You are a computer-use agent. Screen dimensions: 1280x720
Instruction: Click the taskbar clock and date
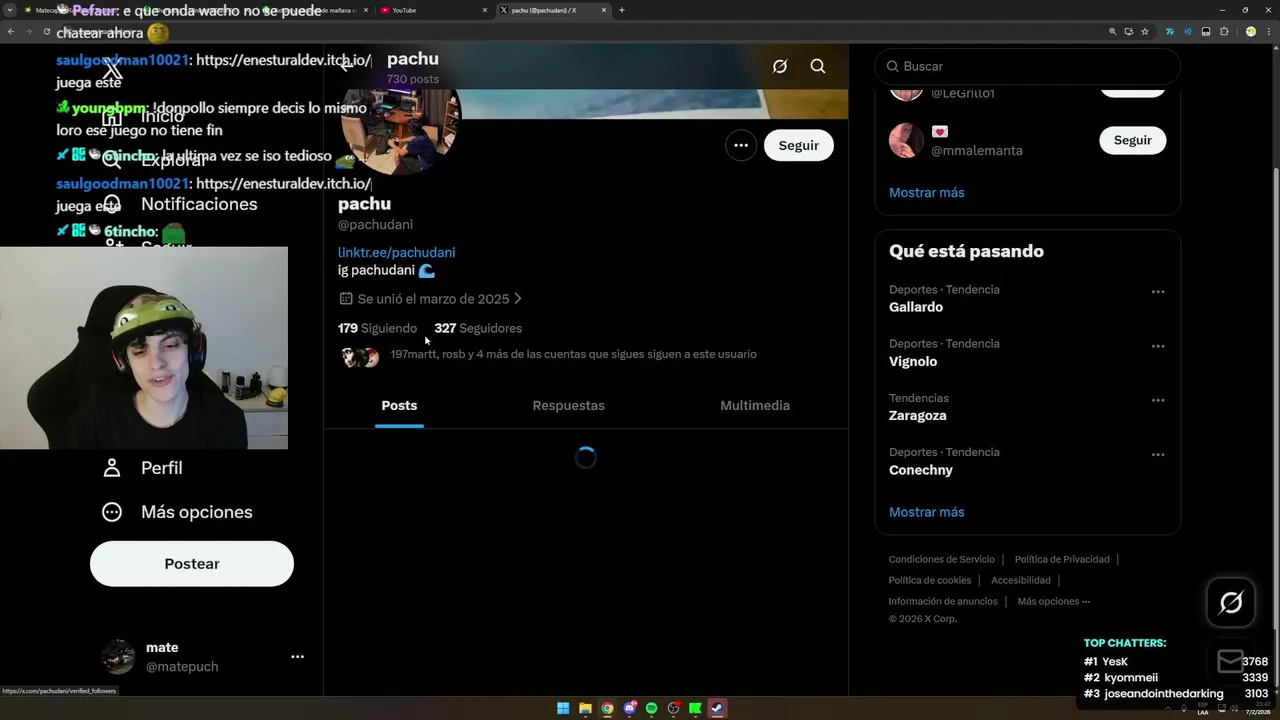point(1257,709)
